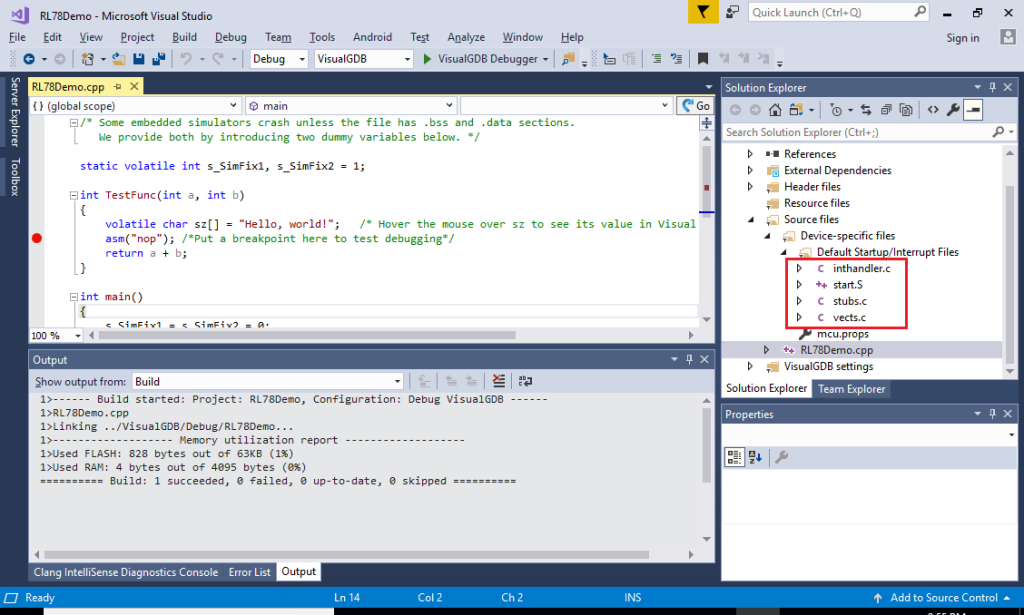
Task: Switch to the Team Explorer tab
Action: point(851,389)
